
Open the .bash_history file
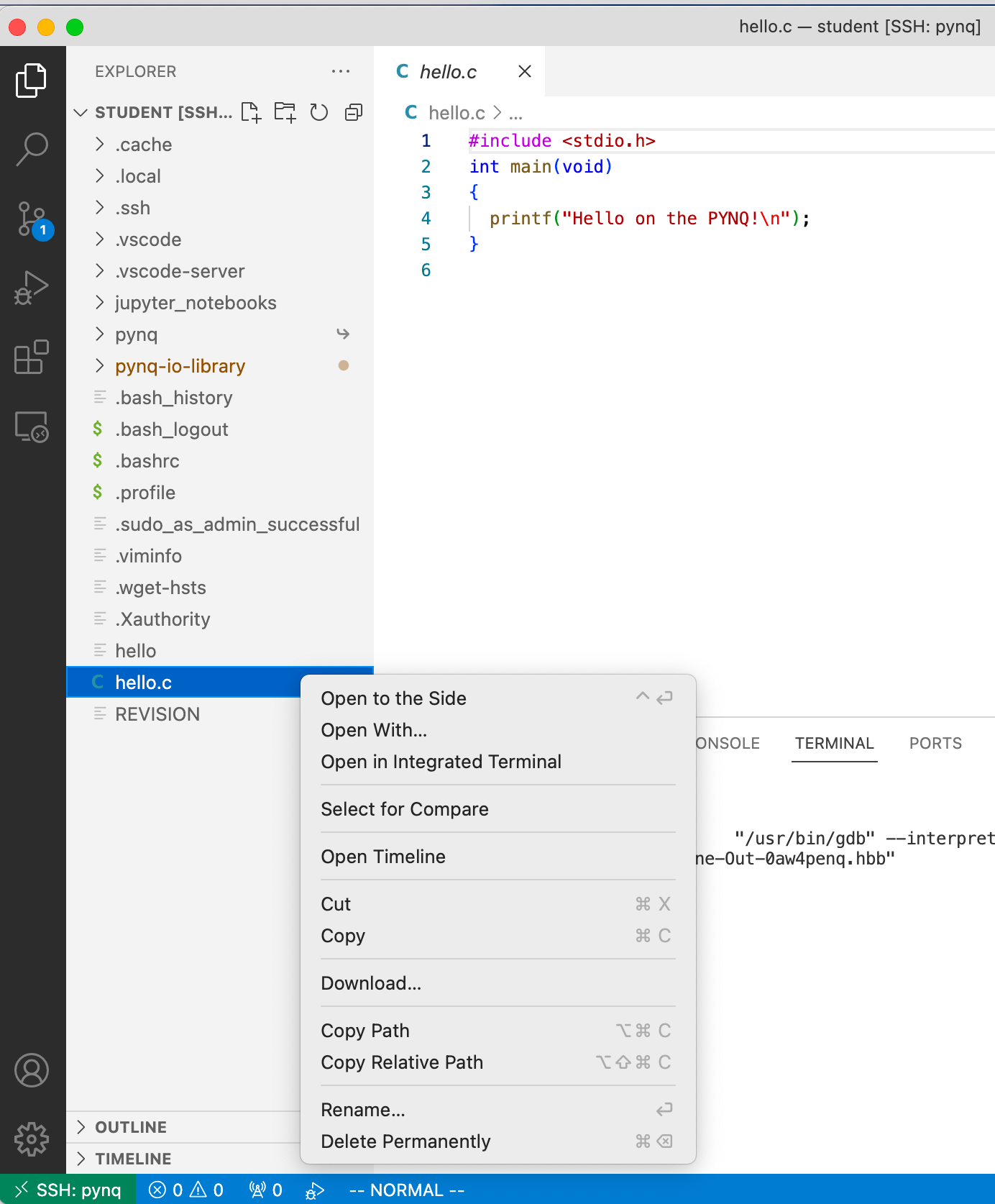[220, 398]
